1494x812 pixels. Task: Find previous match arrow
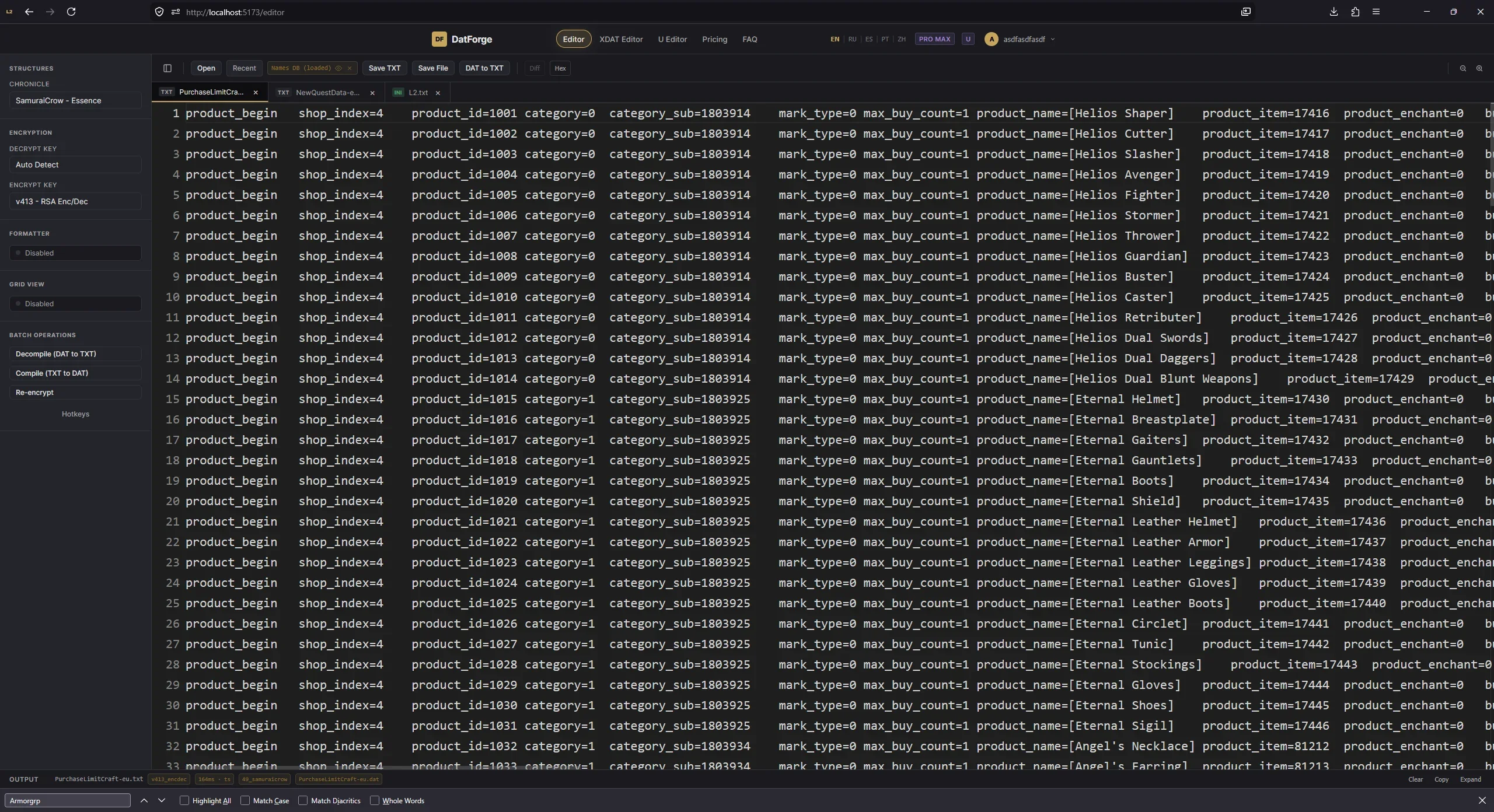(144, 800)
